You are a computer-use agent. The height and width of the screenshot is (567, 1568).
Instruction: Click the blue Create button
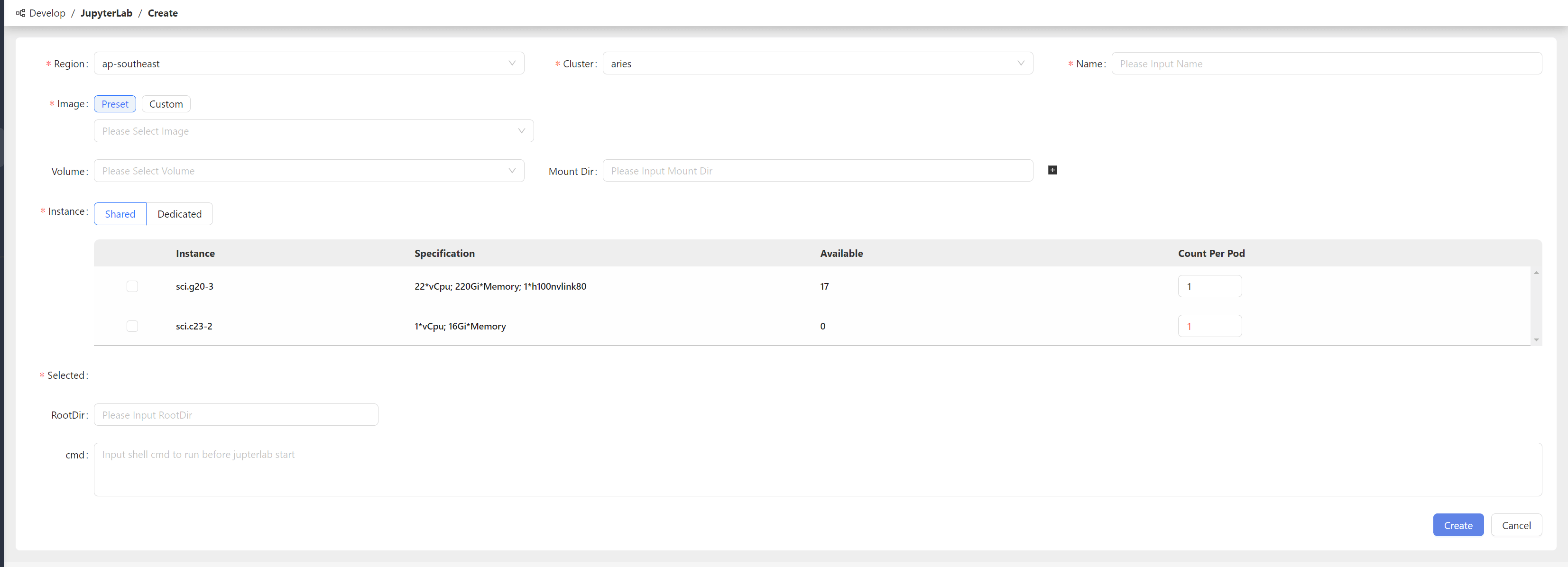[1458, 525]
